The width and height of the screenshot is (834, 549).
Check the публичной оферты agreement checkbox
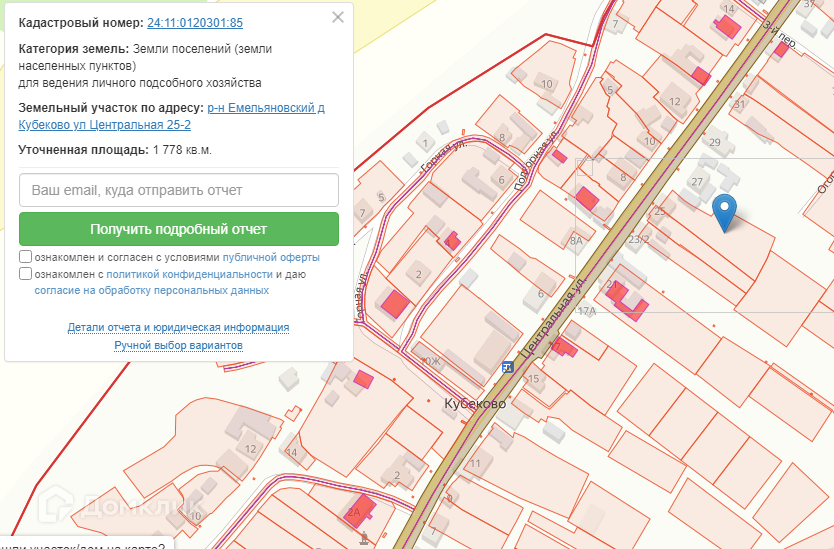tap(26, 257)
